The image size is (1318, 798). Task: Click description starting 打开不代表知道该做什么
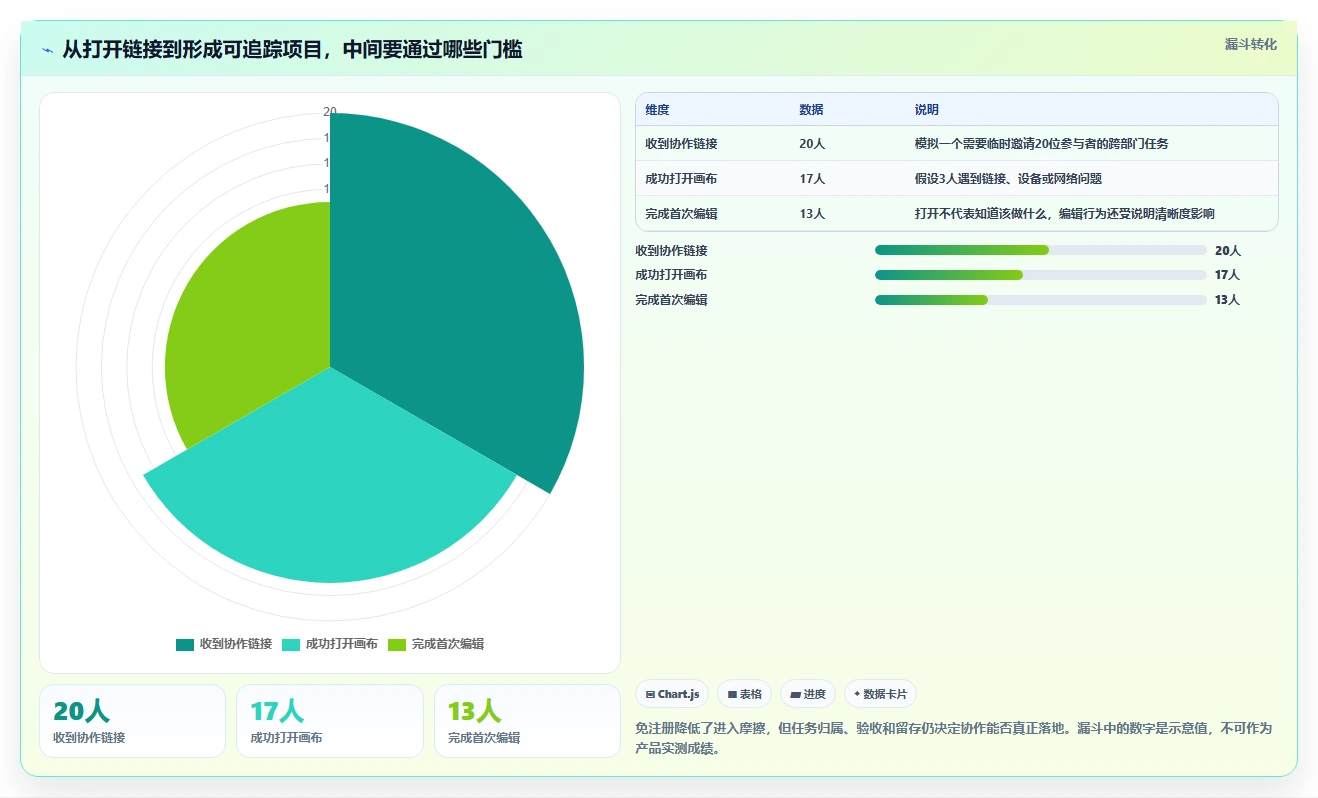[x=1064, y=214]
